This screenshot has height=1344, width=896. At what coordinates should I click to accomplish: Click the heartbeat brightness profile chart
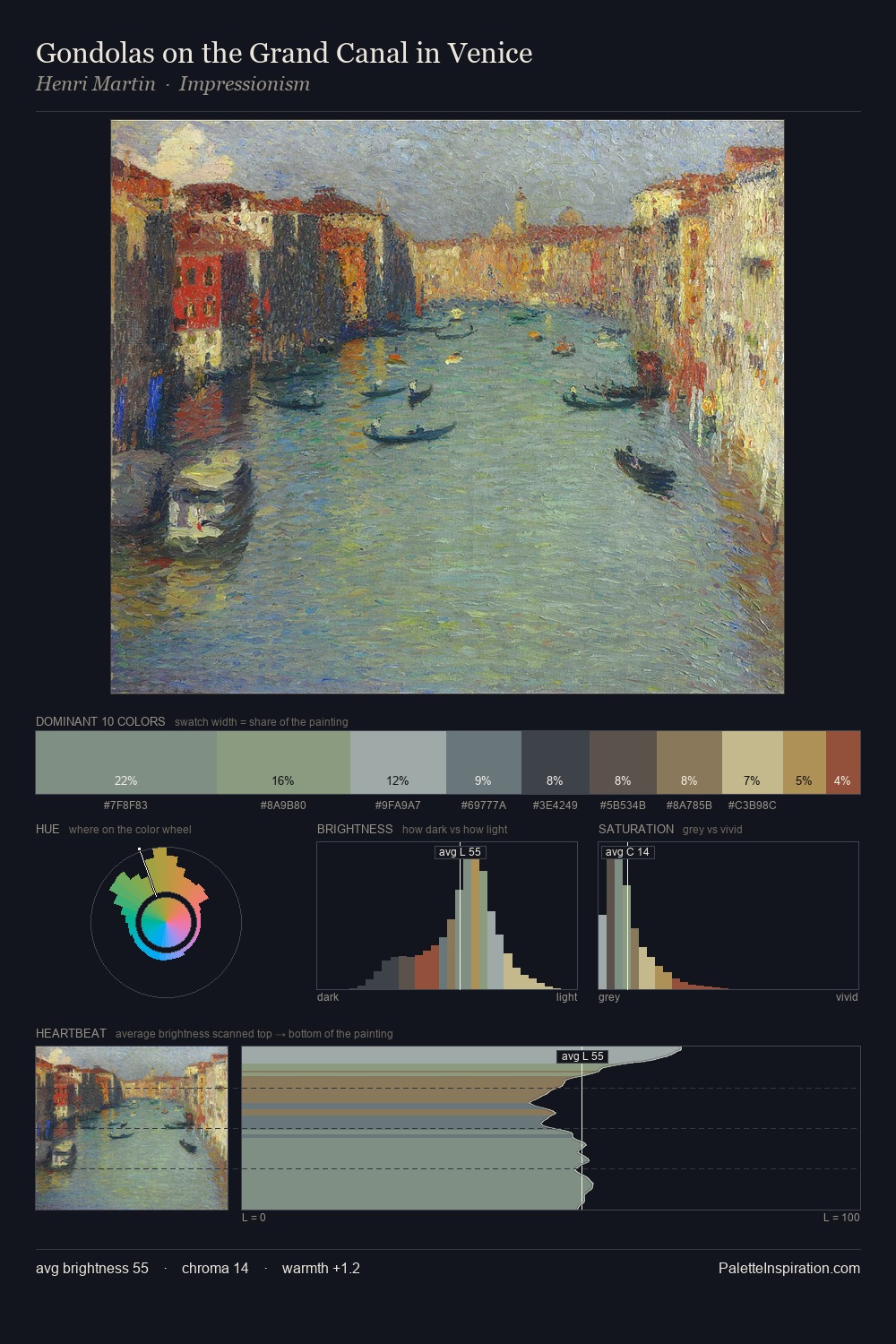tap(551, 1128)
